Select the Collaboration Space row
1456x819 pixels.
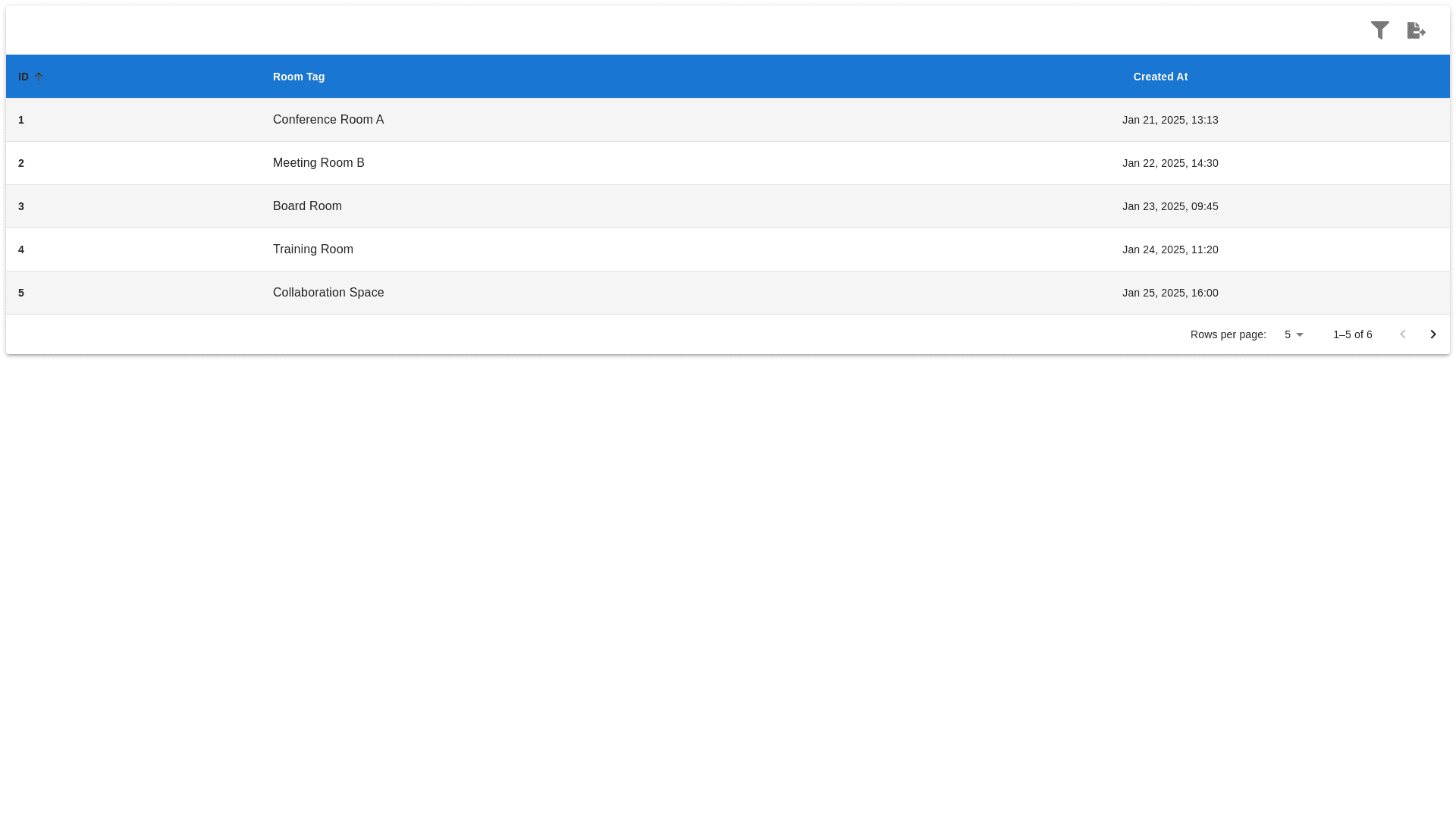pos(328,293)
